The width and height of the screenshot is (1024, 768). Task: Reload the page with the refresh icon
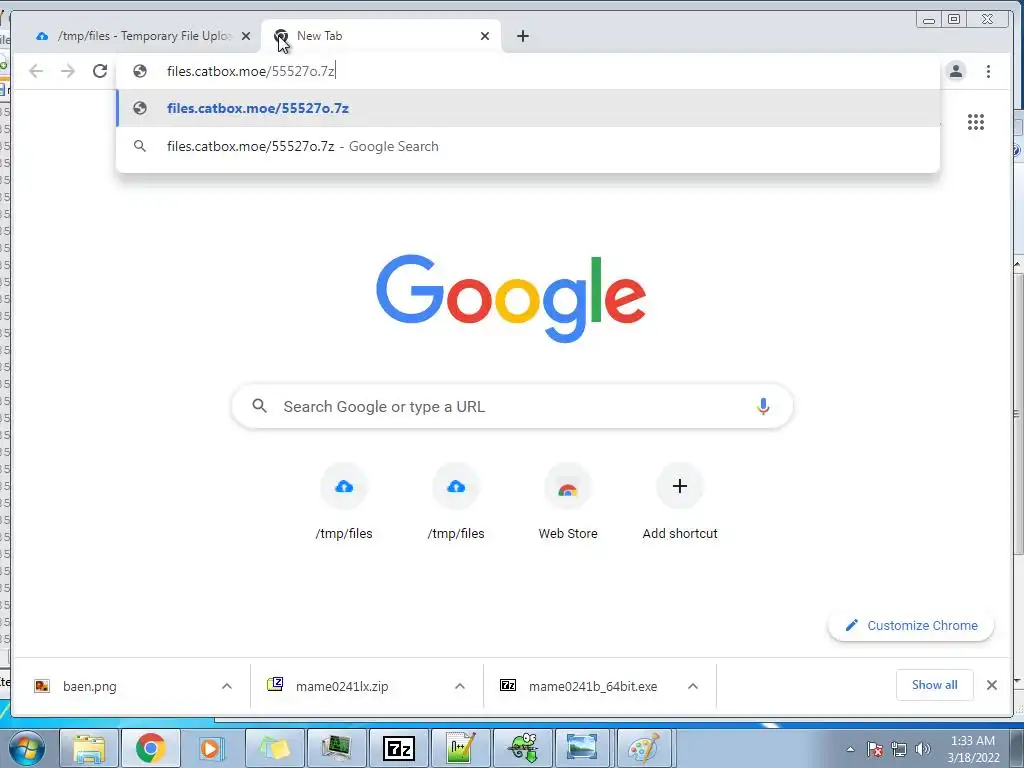coord(100,71)
